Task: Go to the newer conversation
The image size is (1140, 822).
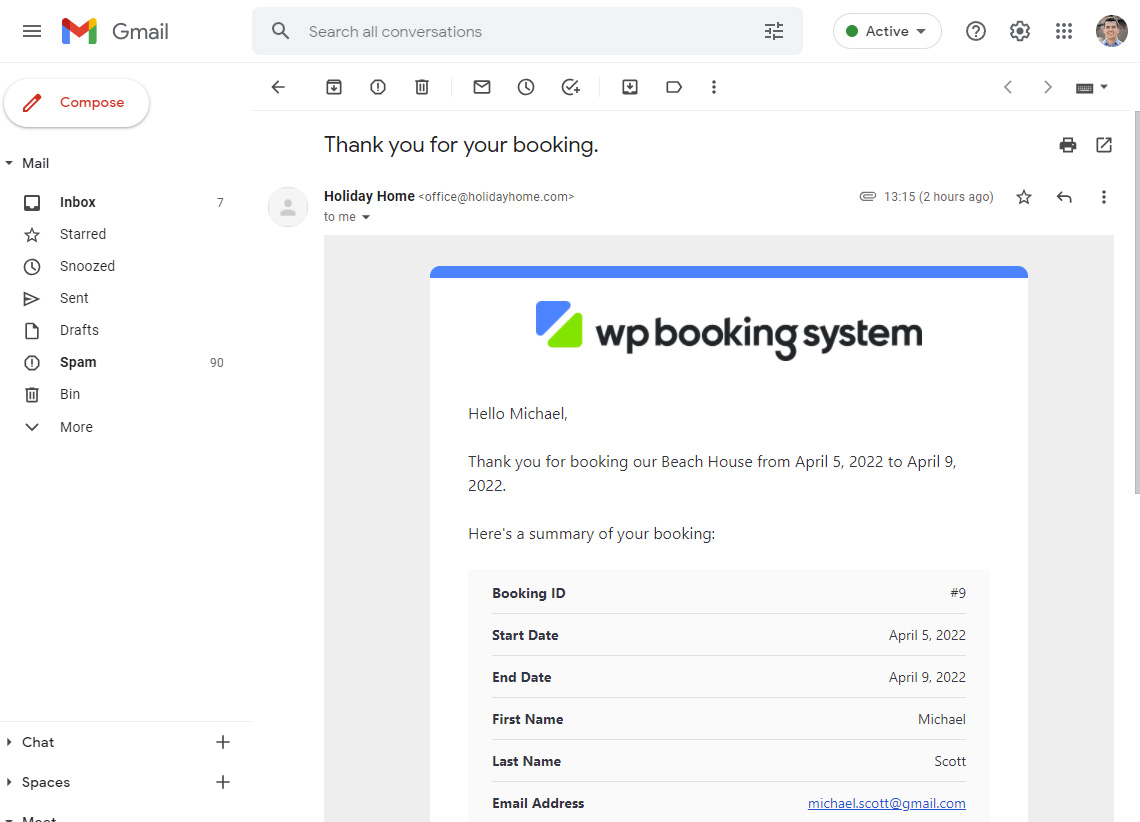Action: click(1008, 87)
